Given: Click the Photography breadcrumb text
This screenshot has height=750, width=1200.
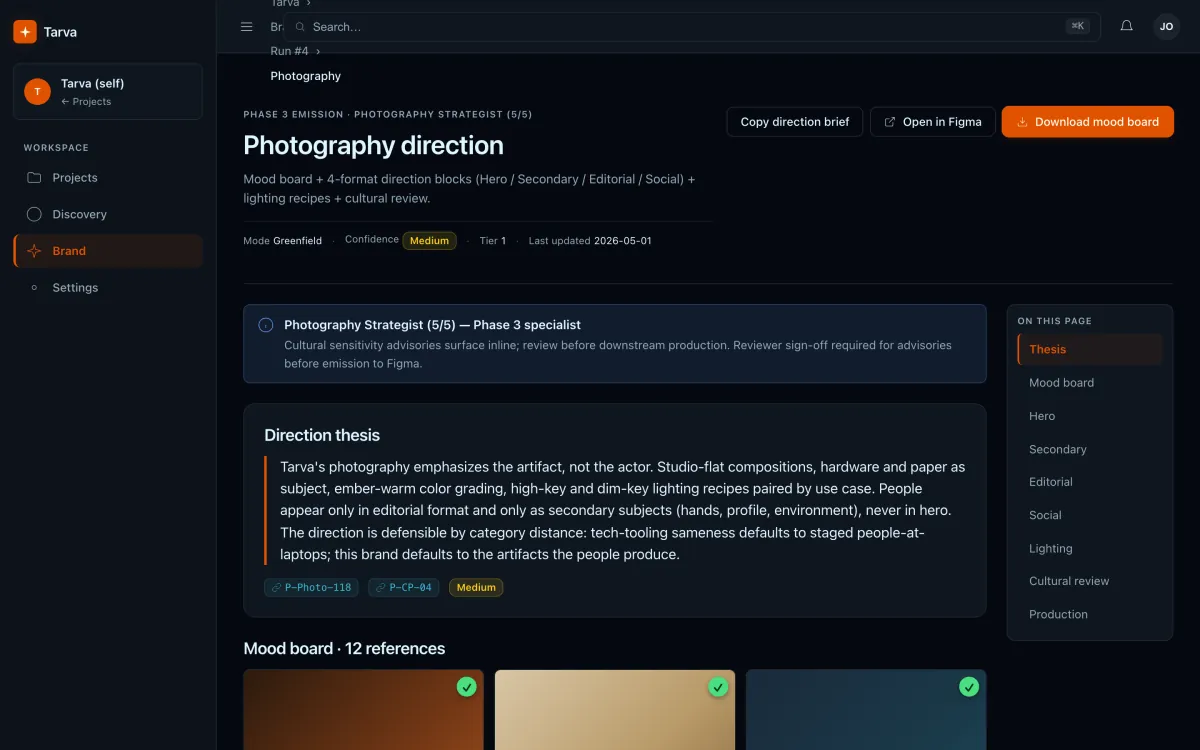Looking at the screenshot, I should (306, 76).
